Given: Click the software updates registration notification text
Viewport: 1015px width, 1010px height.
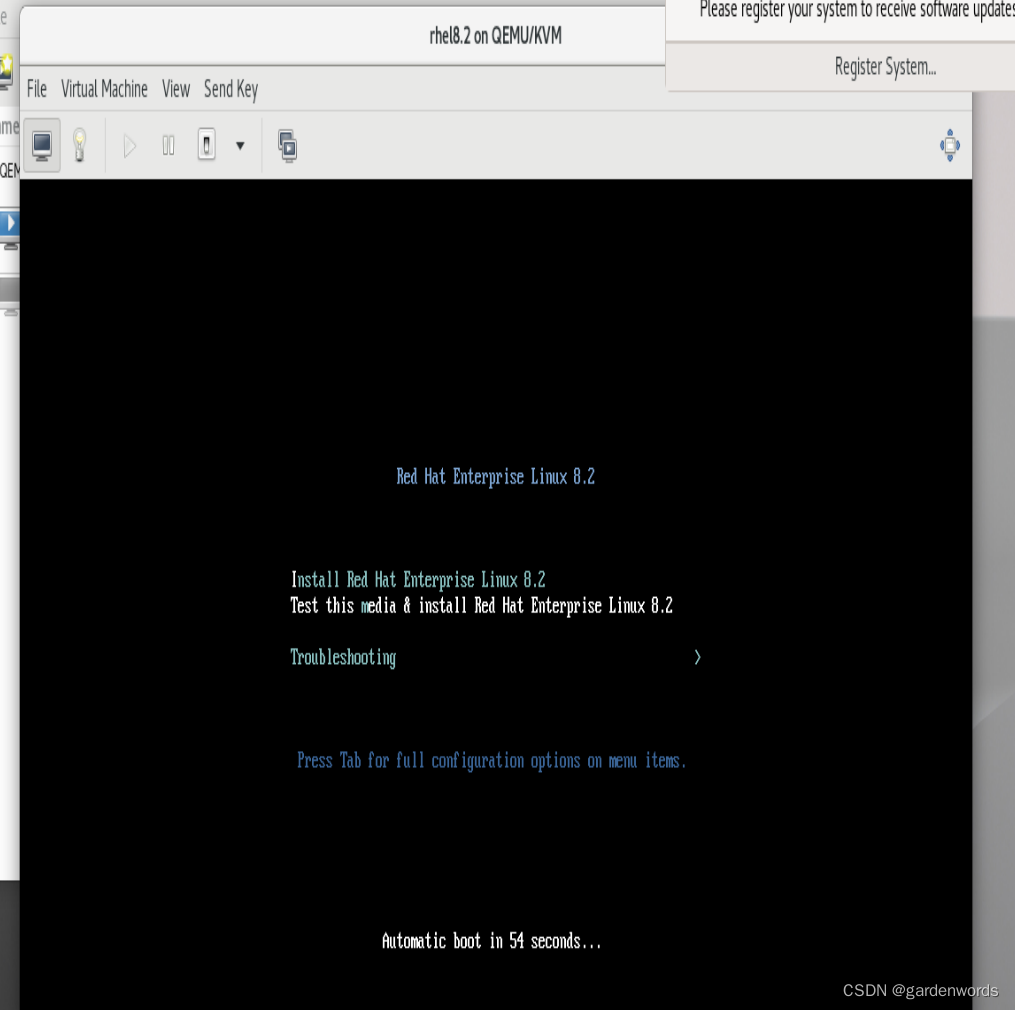Looking at the screenshot, I should [857, 10].
